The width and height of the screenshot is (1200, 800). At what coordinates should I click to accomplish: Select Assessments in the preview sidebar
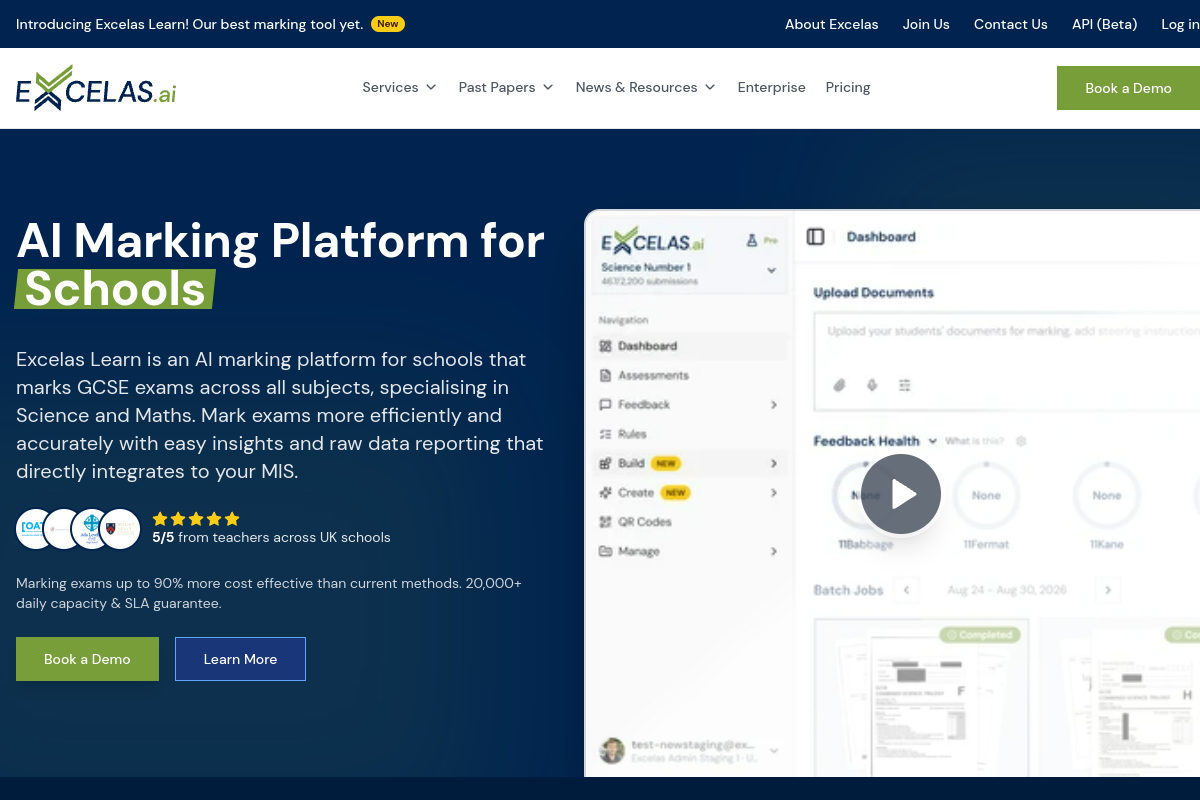(x=644, y=376)
